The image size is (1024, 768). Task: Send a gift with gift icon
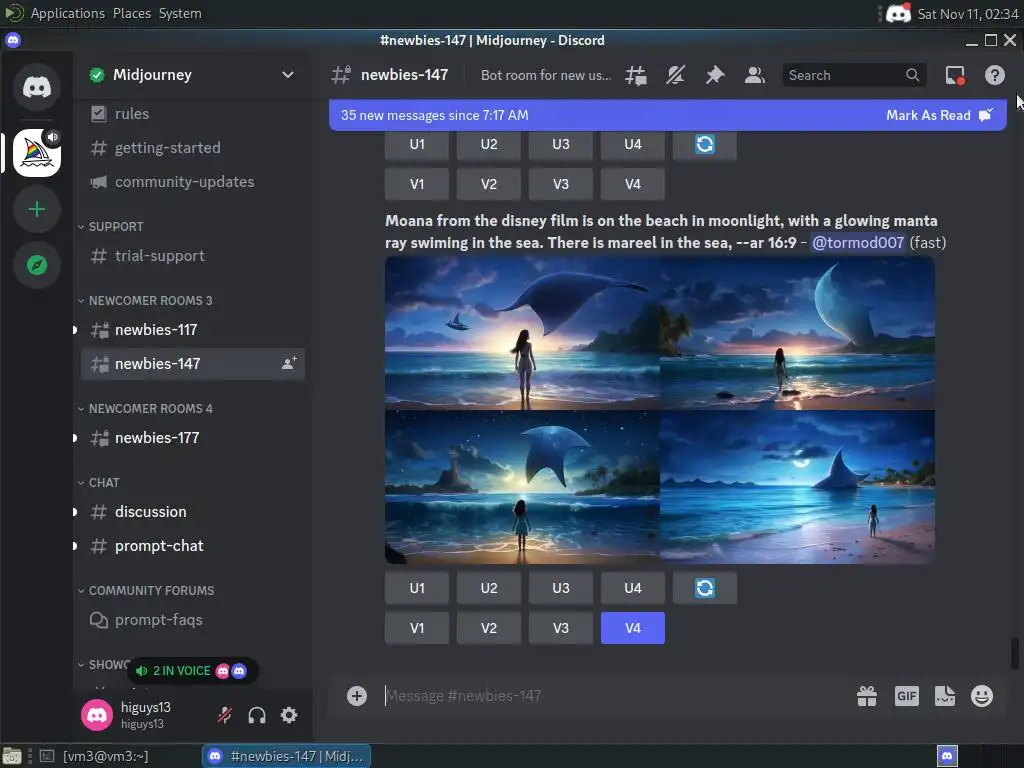867,696
